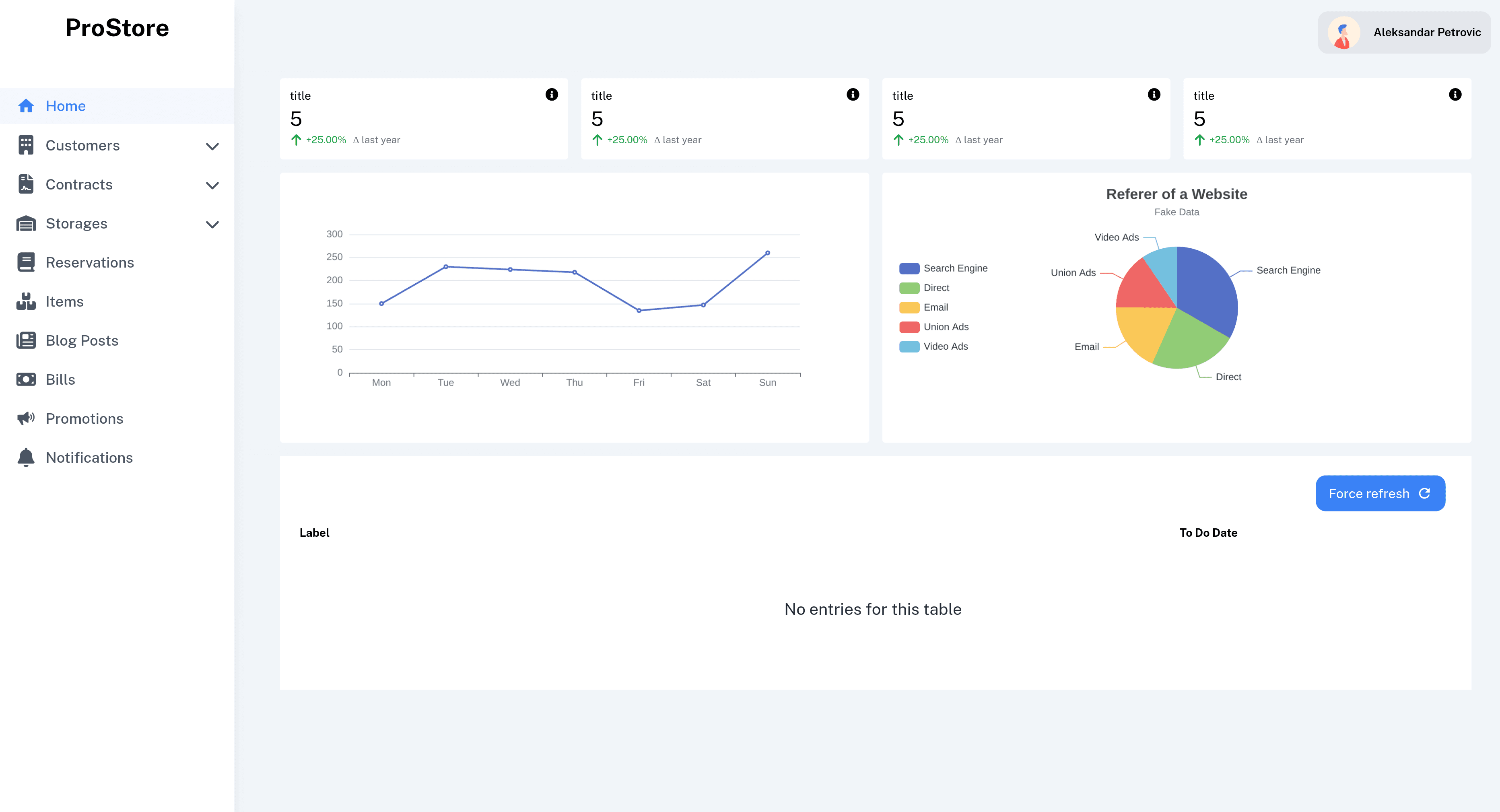Image resolution: width=1500 pixels, height=812 pixels.
Task: Click info icon on third title card
Action: [x=1154, y=95]
